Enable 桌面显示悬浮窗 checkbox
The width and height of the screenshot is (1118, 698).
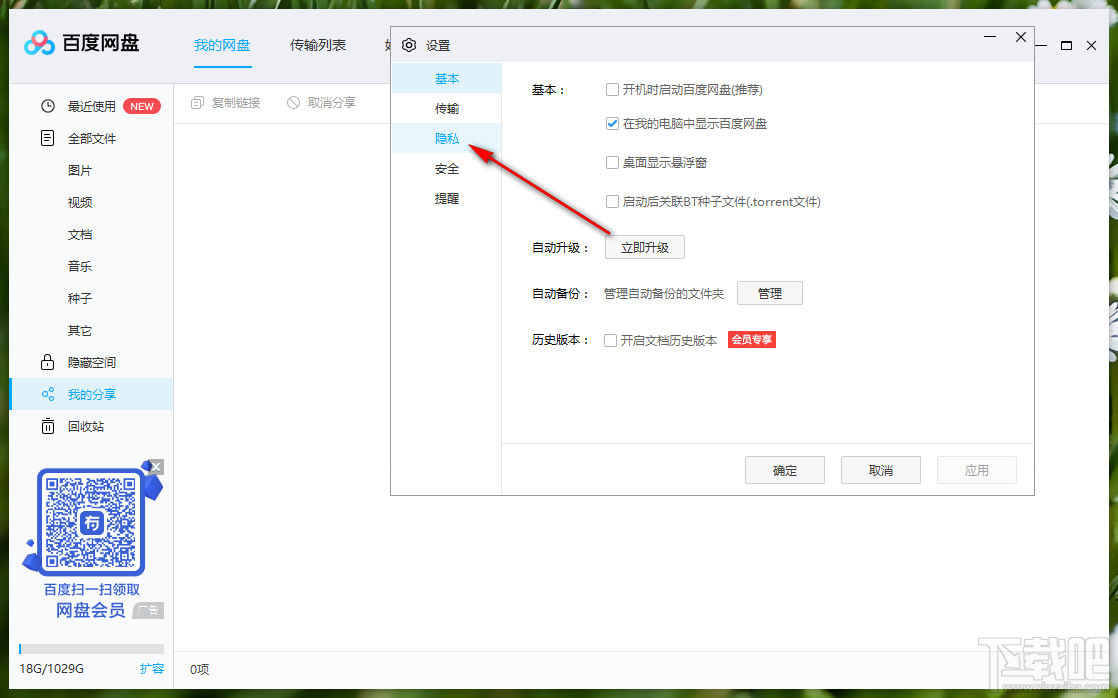[x=612, y=163]
